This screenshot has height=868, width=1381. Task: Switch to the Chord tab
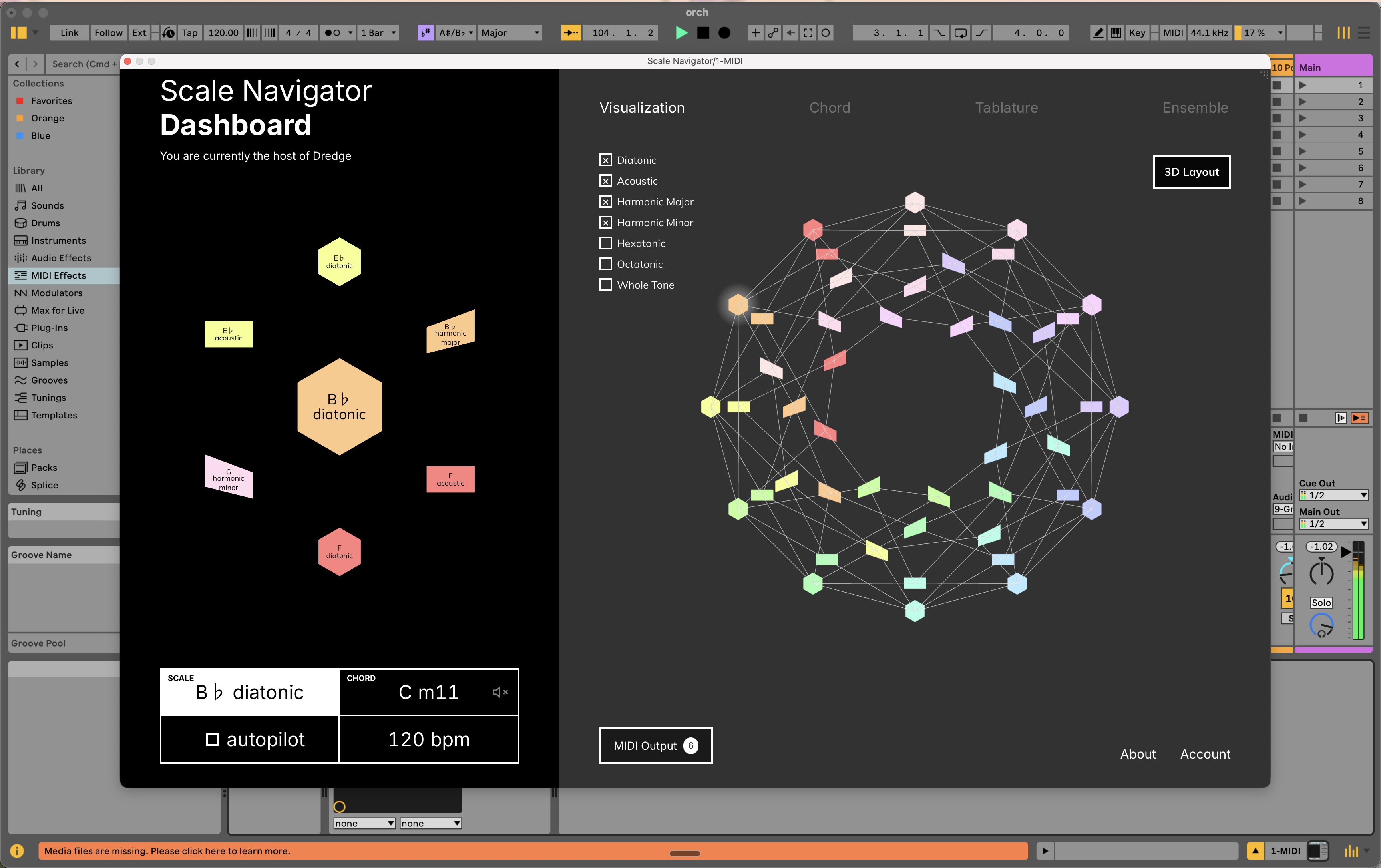click(829, 107)
